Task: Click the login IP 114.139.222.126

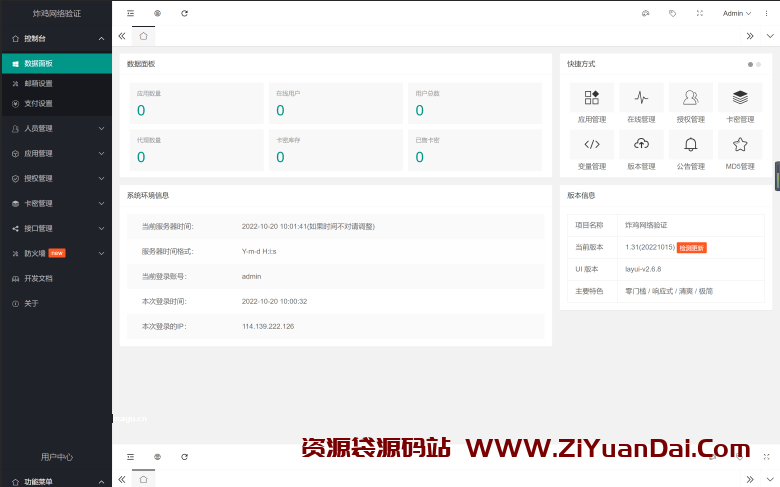Action: tap(268, 326)
